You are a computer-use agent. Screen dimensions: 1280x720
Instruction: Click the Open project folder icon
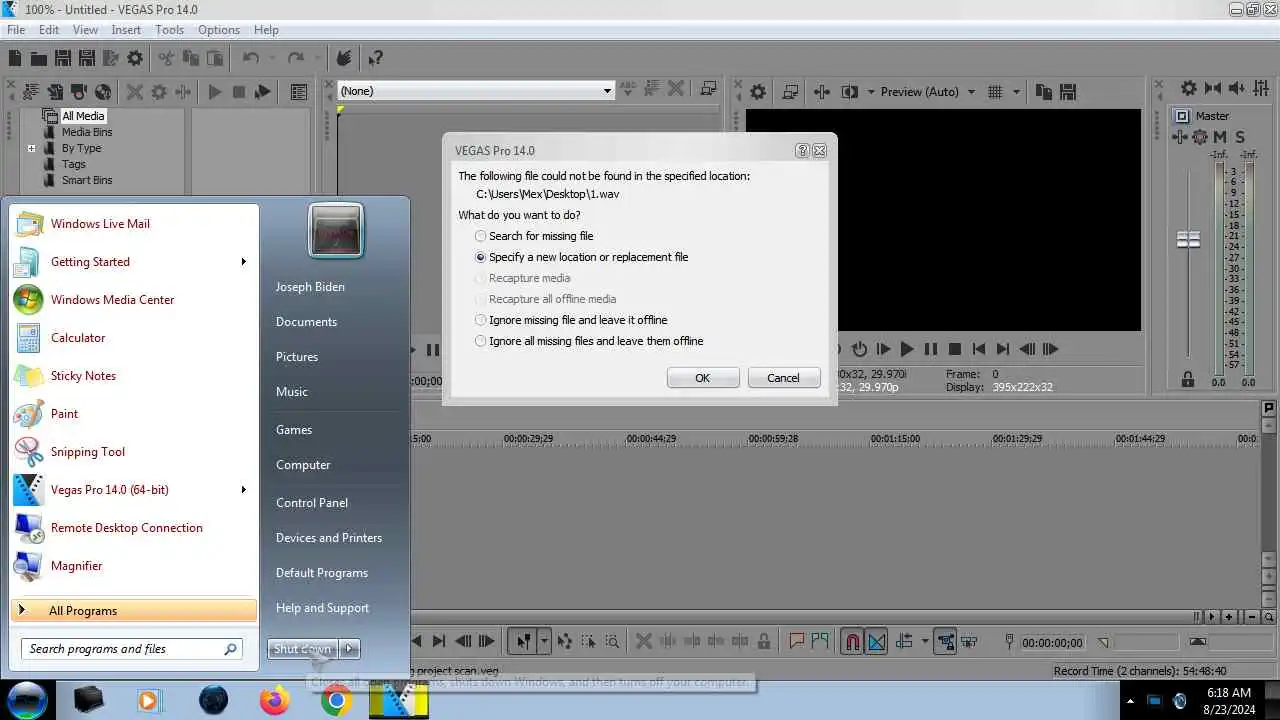coord(38,58)
